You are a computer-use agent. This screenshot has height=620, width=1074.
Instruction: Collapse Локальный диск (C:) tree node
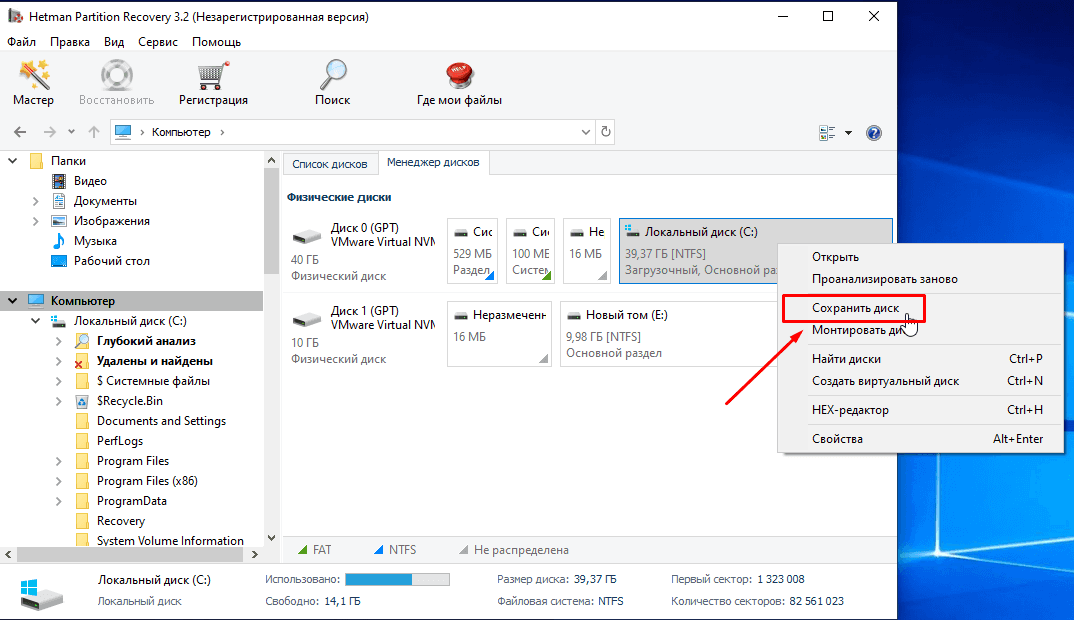36,321
